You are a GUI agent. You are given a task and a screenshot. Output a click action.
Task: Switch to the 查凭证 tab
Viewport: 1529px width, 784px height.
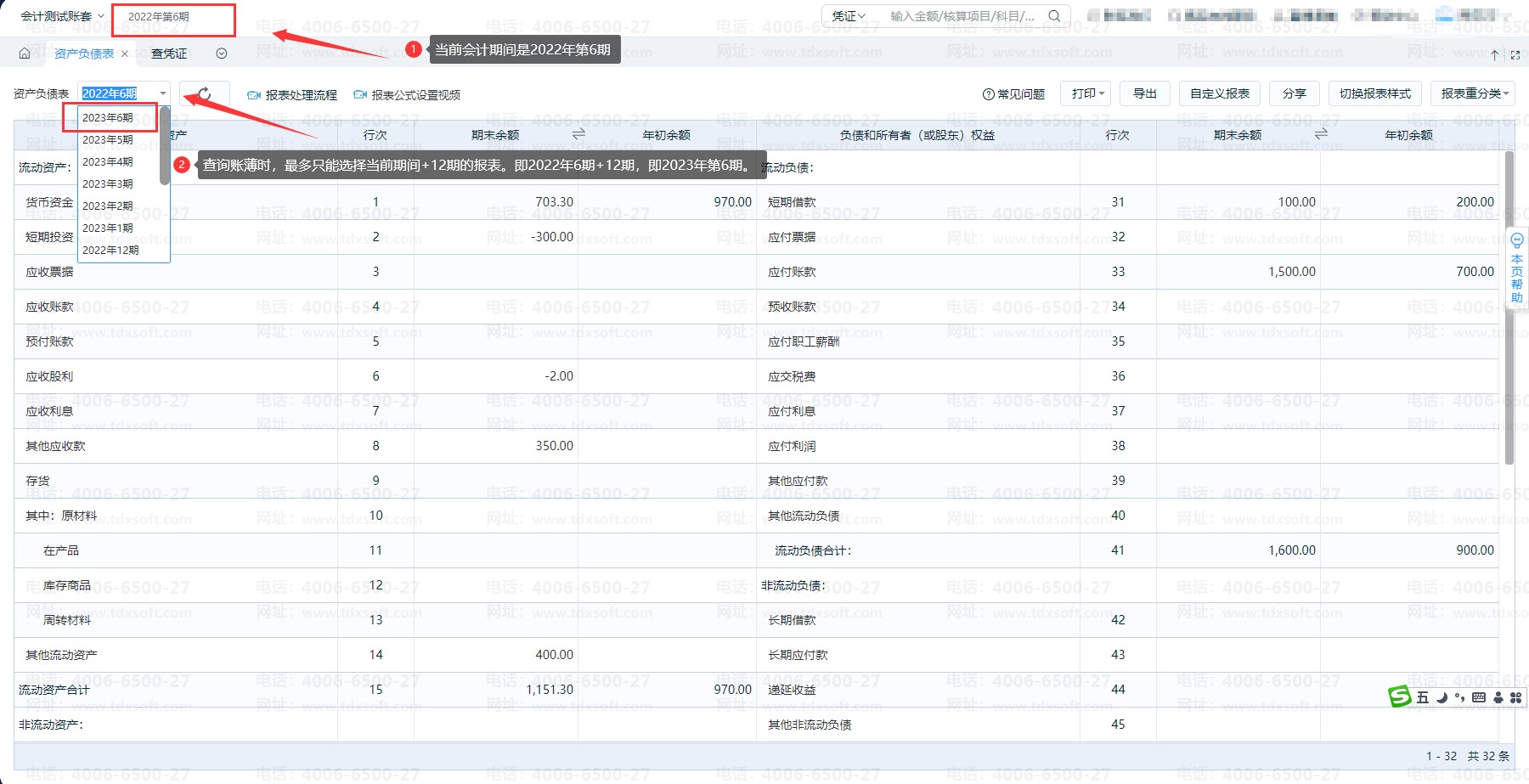(x=169, y=54)
